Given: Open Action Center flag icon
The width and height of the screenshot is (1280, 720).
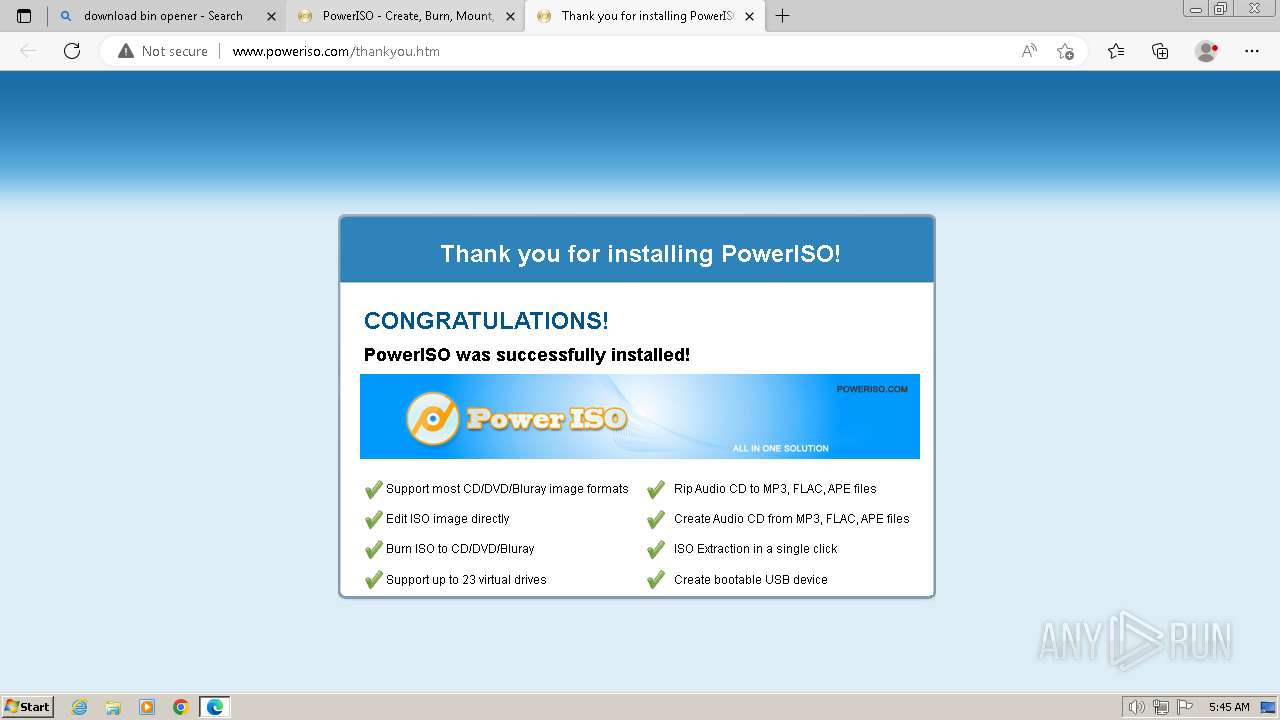Looking at the screenshot, I should (x=1185, y=707).
